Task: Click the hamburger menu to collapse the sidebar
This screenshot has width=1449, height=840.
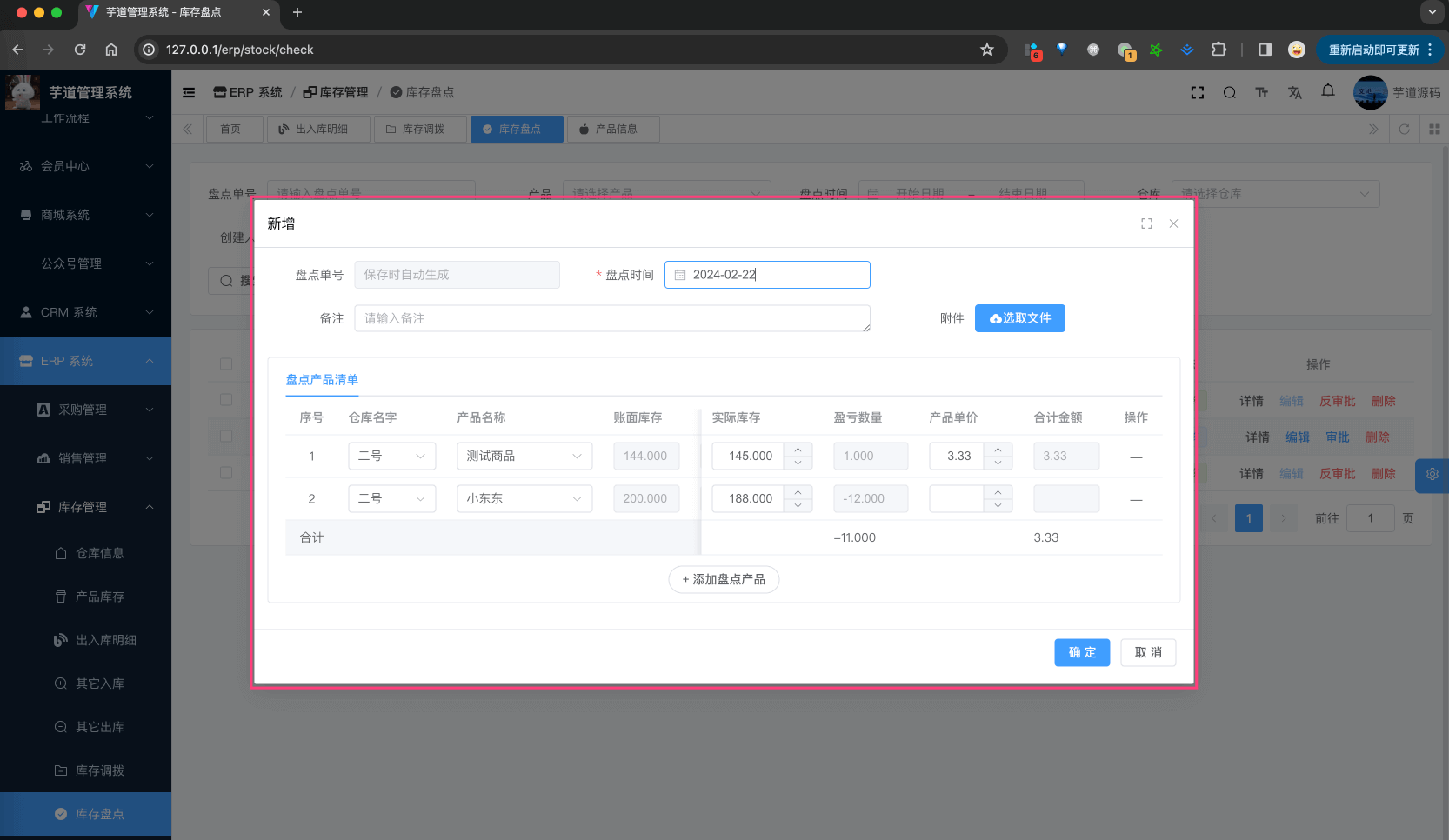Action: pyautogui.click(x=189, y=92)
